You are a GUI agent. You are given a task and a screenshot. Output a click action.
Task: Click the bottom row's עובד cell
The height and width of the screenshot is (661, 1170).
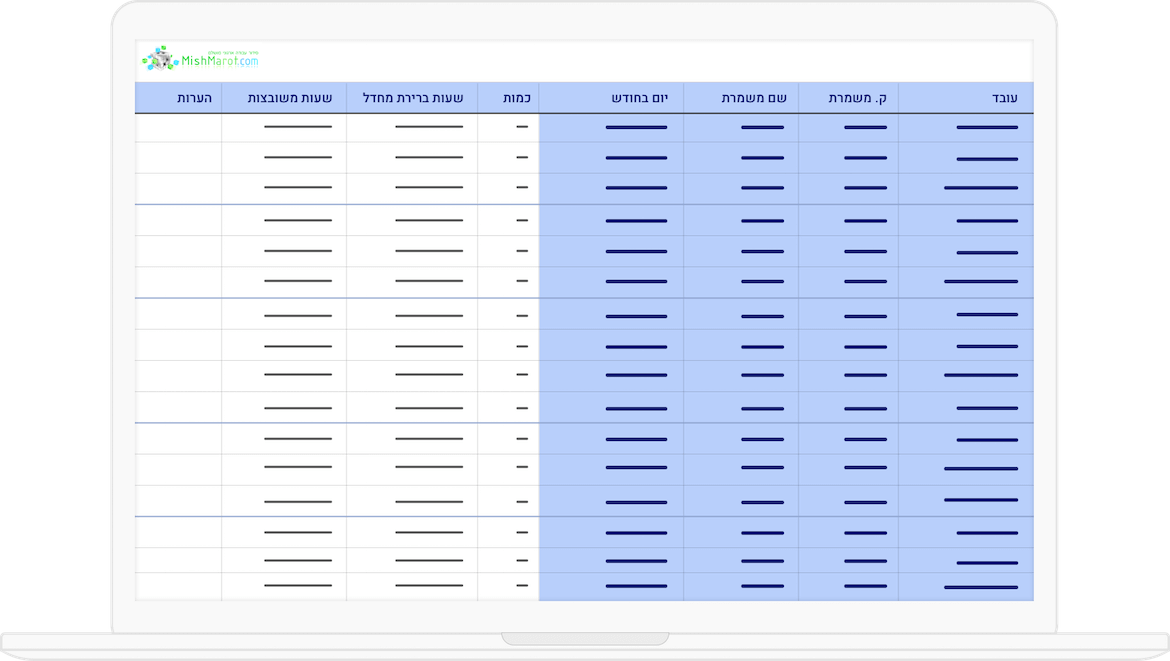click(x=966, y=587)
